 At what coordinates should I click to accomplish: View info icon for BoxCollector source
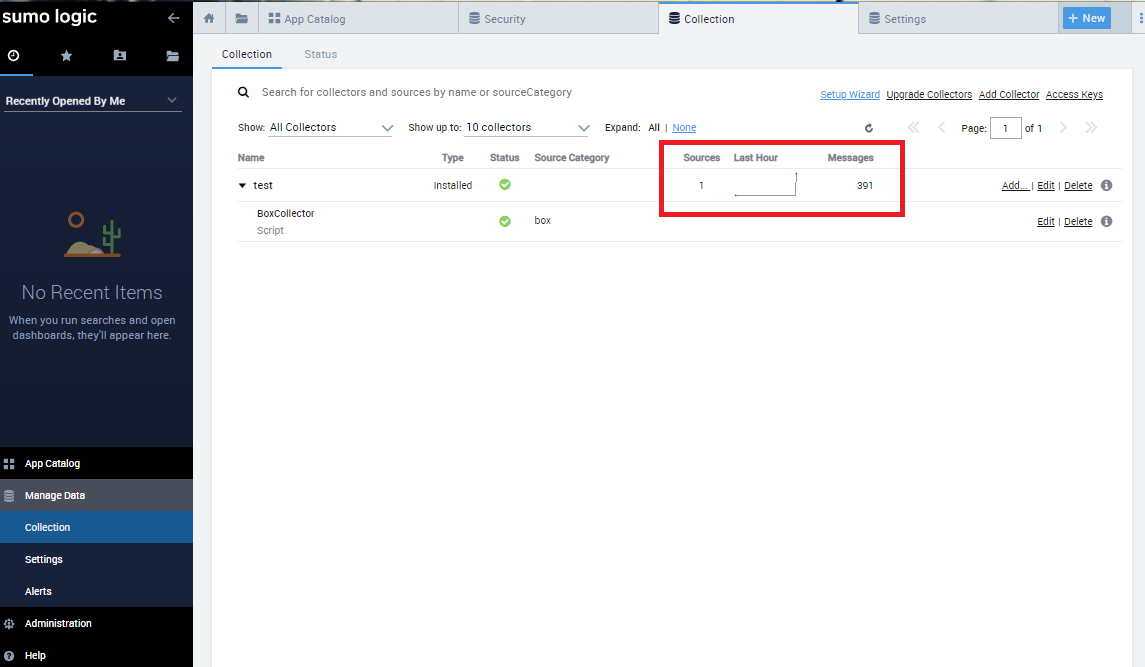point(1106,221)
